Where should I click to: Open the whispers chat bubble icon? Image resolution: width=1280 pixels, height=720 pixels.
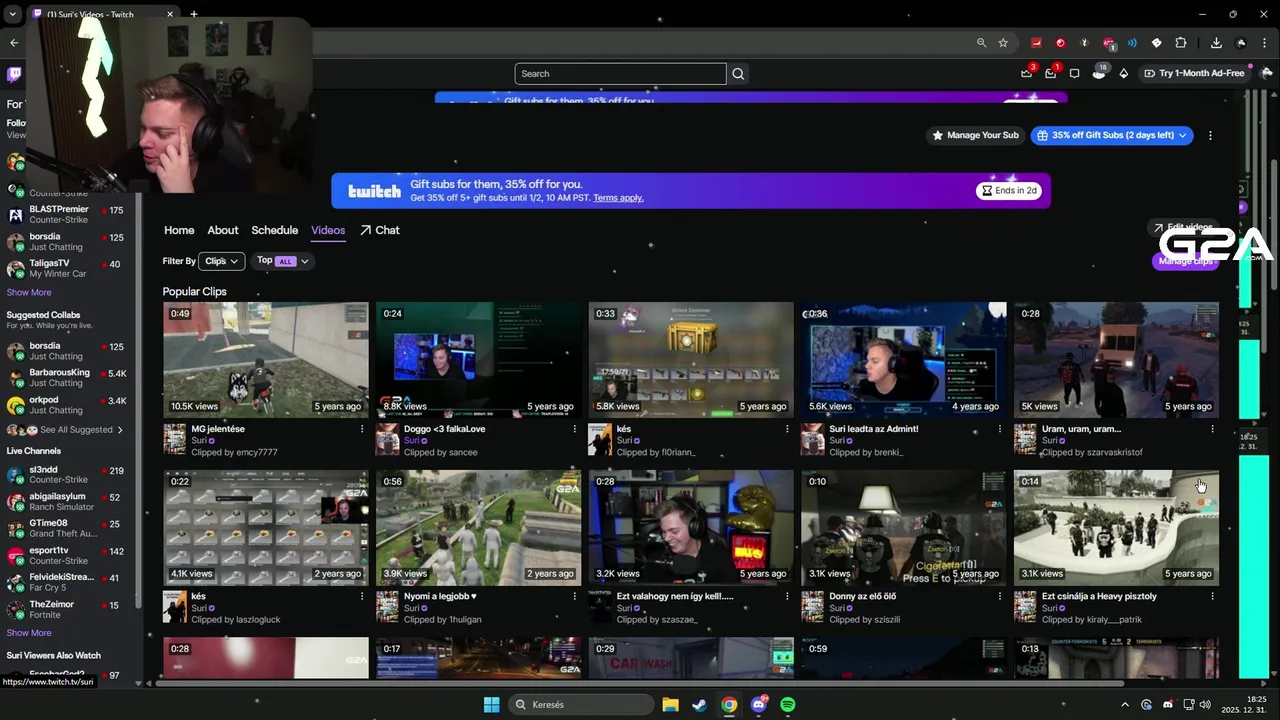point(1074,73)
